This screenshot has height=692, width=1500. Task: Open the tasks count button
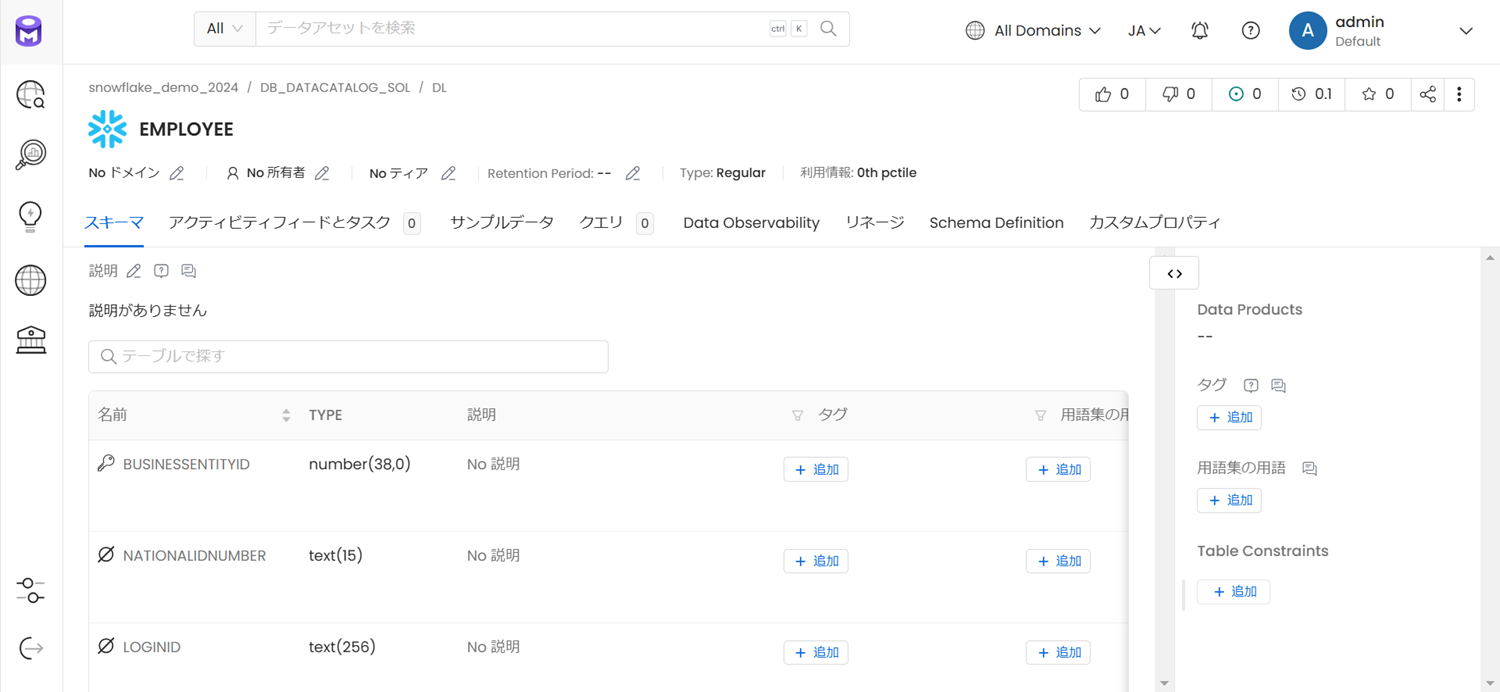click(x=1244, y=94)
